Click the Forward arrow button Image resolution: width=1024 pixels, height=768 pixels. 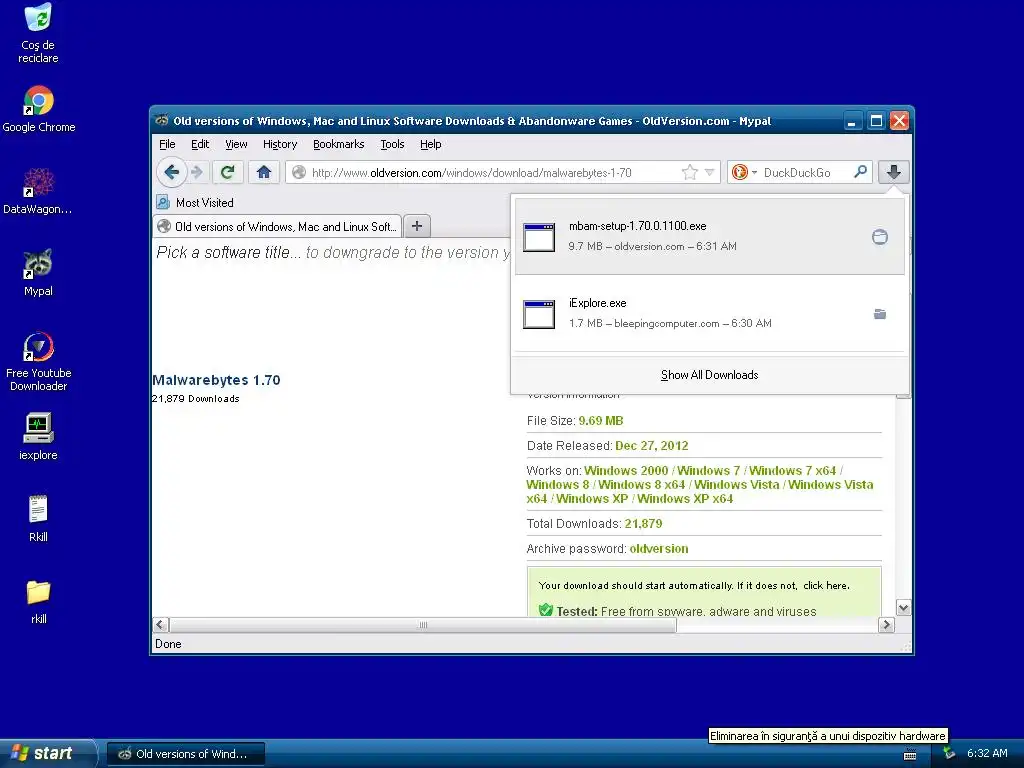click(197, 172)
